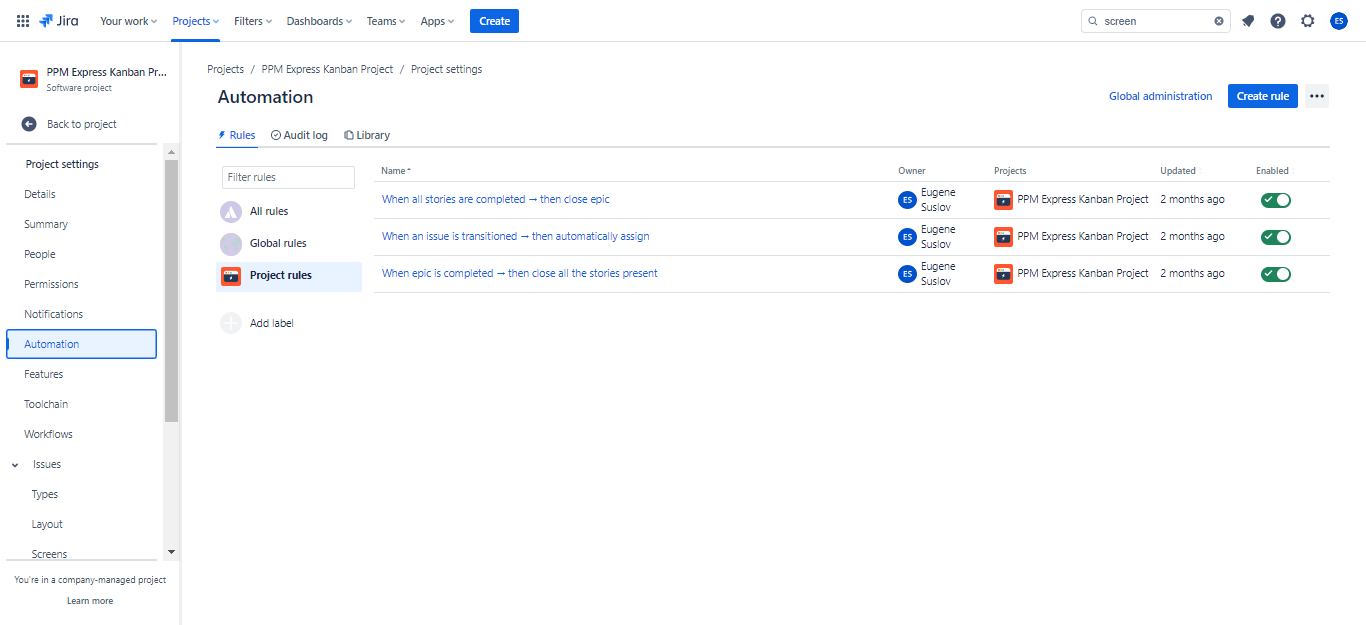Switch to the Audit log tab
1366x625 pixels.
point(299,135)
